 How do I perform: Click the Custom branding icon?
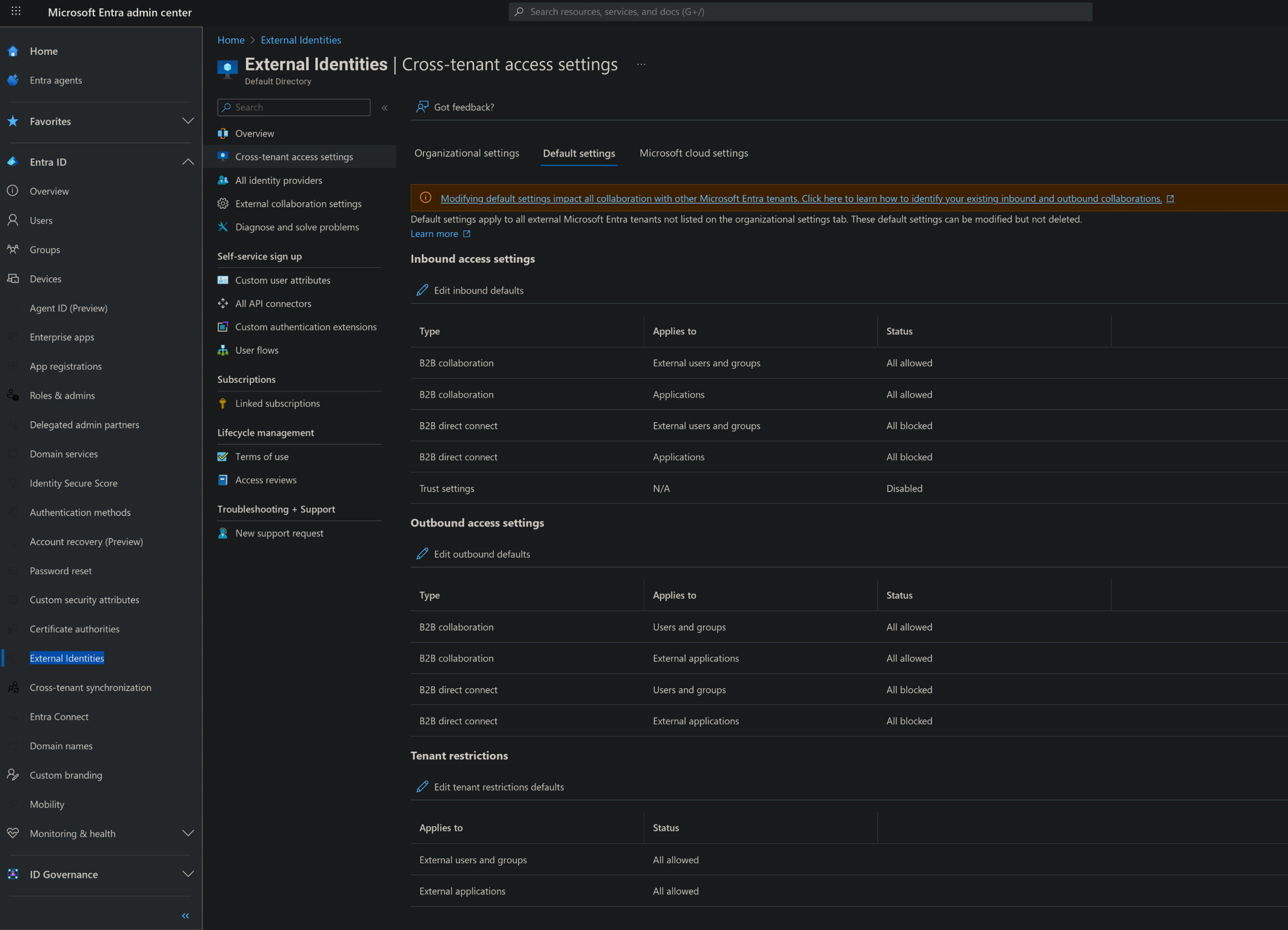pyautogui.click(x=13, y=774)
